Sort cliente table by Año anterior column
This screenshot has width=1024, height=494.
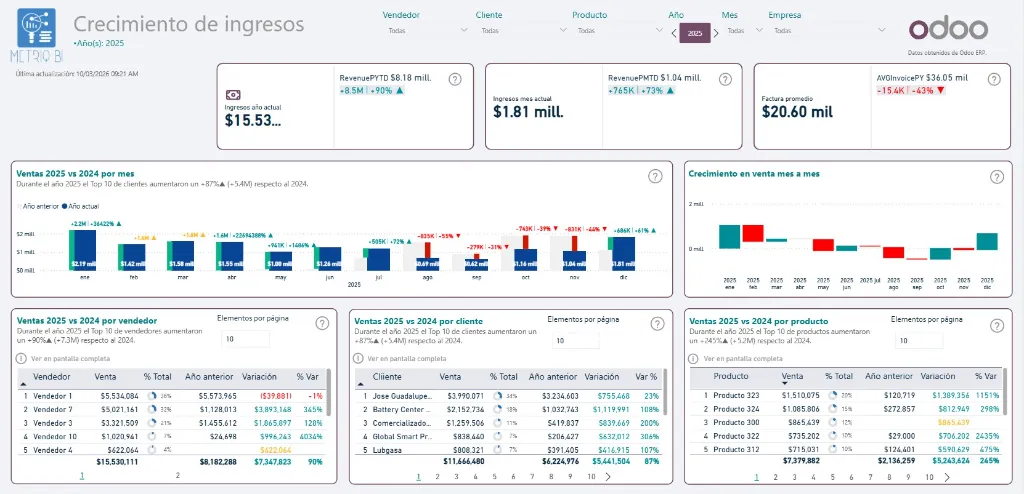coord(553,376)
